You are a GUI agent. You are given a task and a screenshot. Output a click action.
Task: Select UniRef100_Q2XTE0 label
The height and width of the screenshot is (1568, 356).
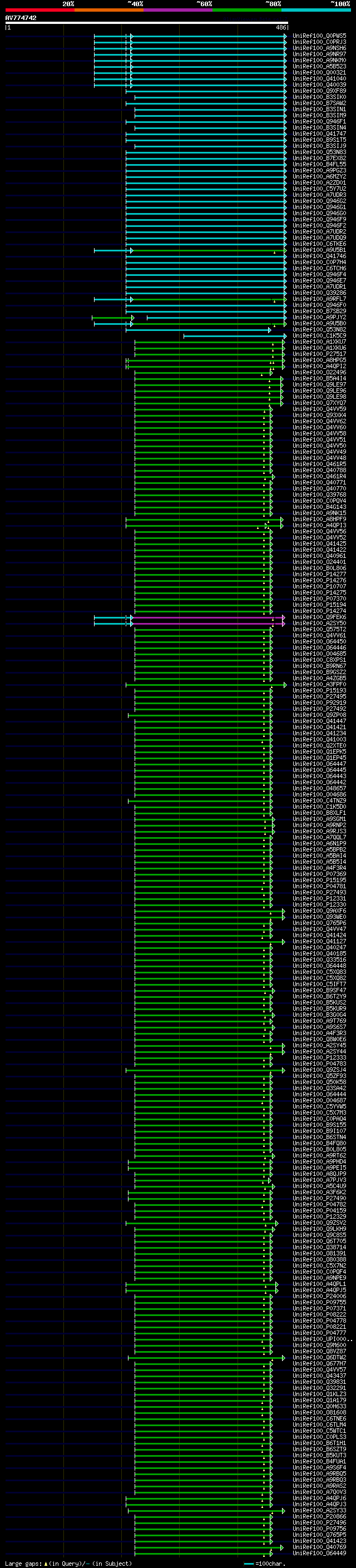click(319, 746)
